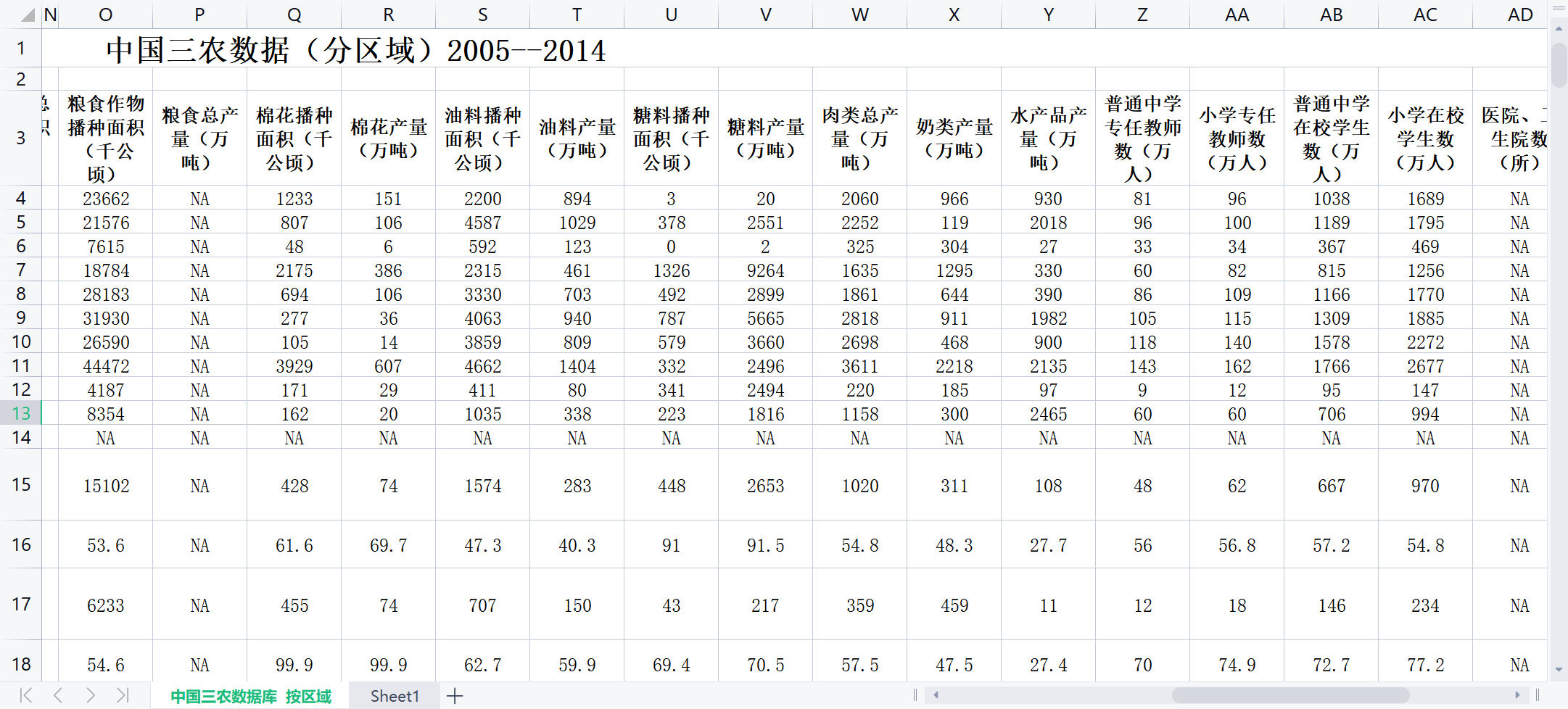Image resolution: width=1568 pixels, height=709 pixels.
Task: Jump to last sheet arrow
Action: click(x=123, y=696)
